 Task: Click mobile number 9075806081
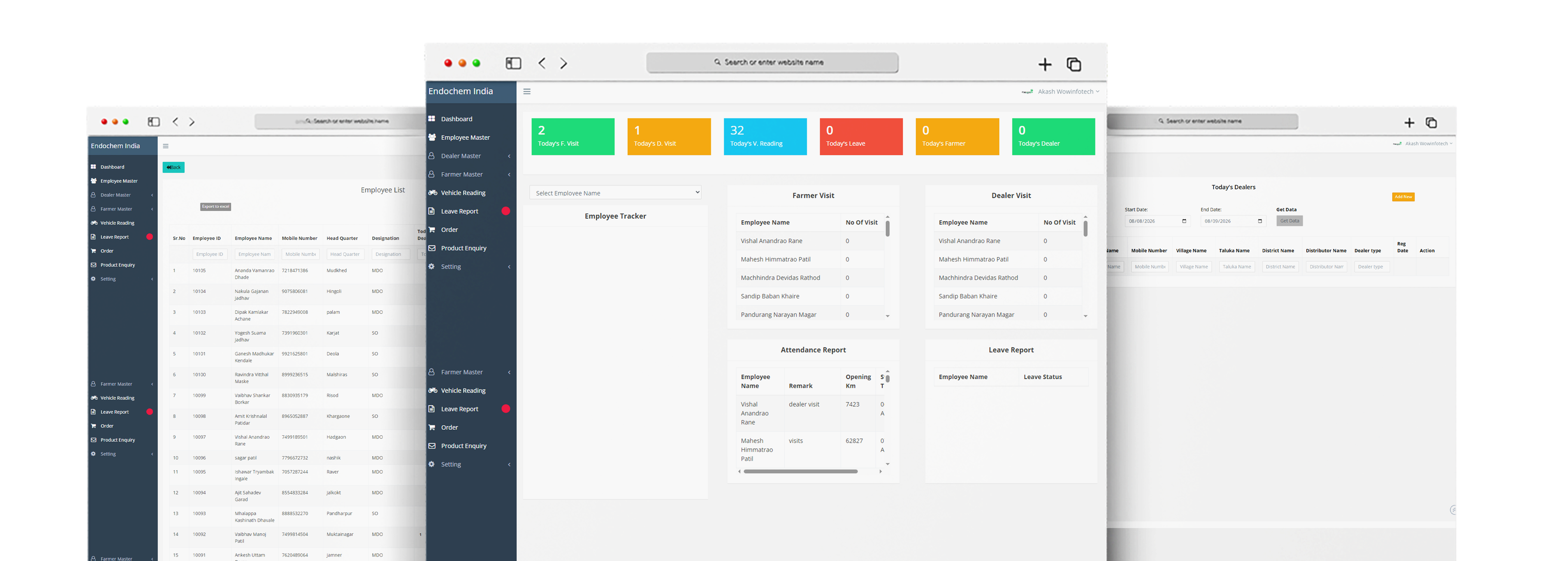[295, 291]
